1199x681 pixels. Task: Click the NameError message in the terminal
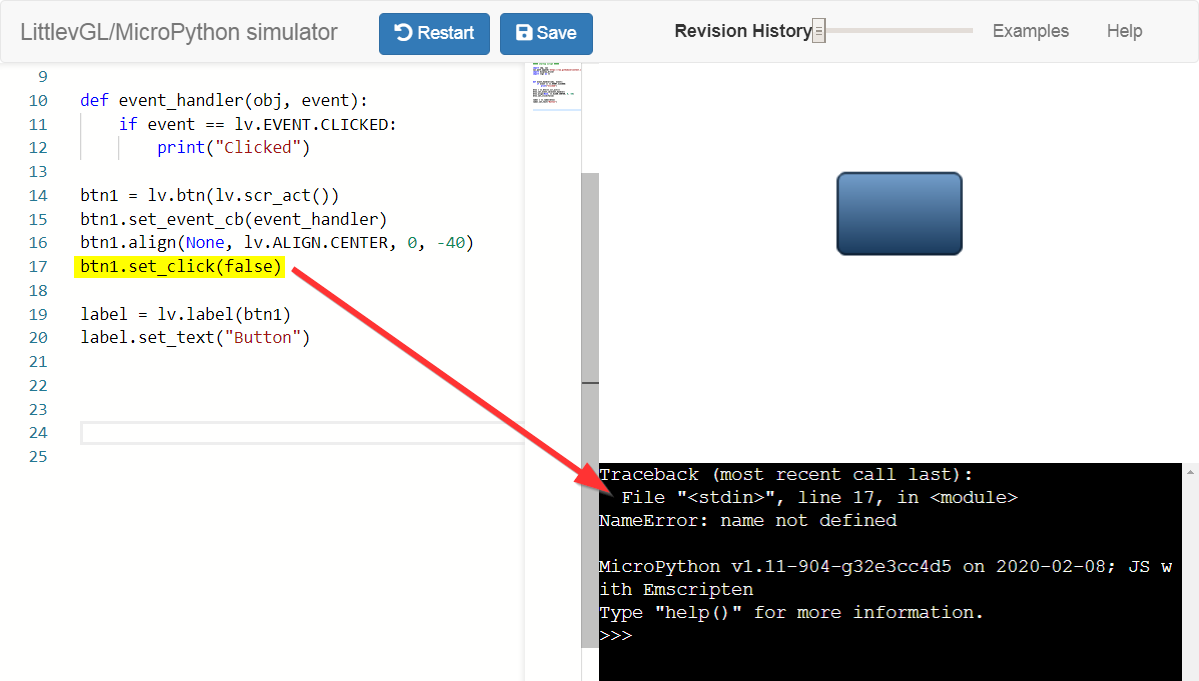(747, 521)
